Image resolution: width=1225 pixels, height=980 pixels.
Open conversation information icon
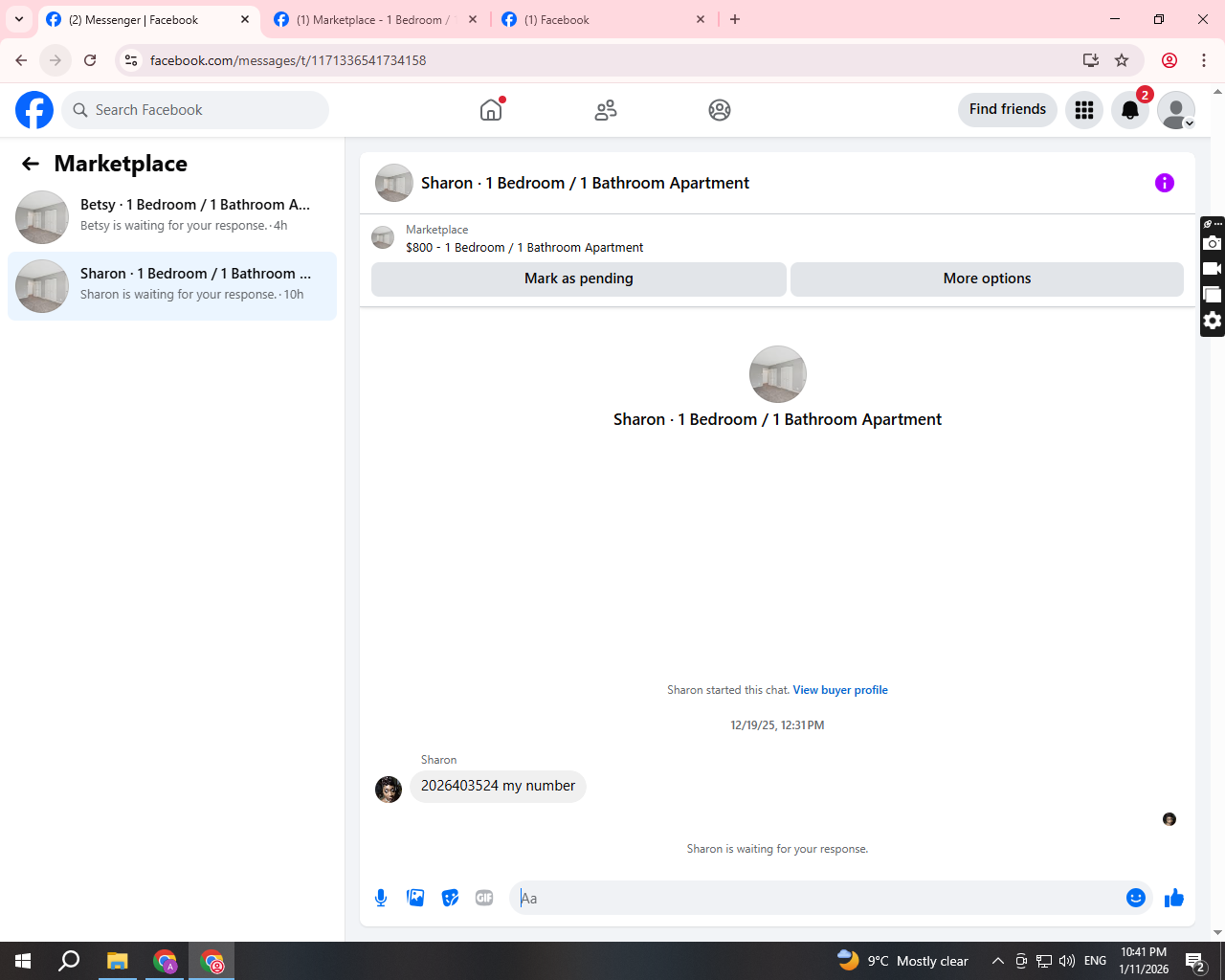point(1165,183)
